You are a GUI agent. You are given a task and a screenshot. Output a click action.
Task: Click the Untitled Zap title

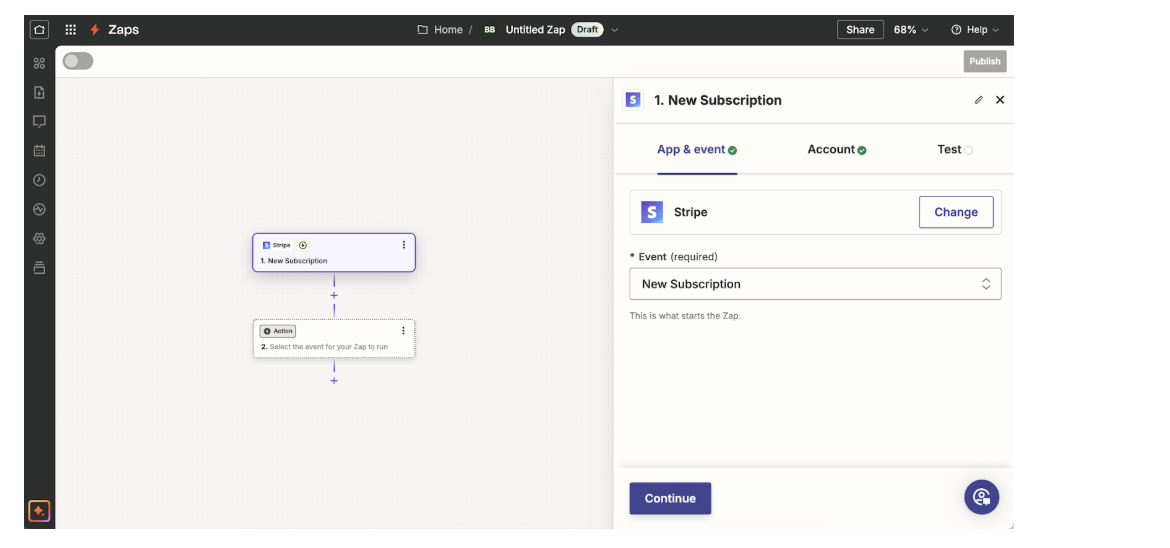click(x=535, y=30)
